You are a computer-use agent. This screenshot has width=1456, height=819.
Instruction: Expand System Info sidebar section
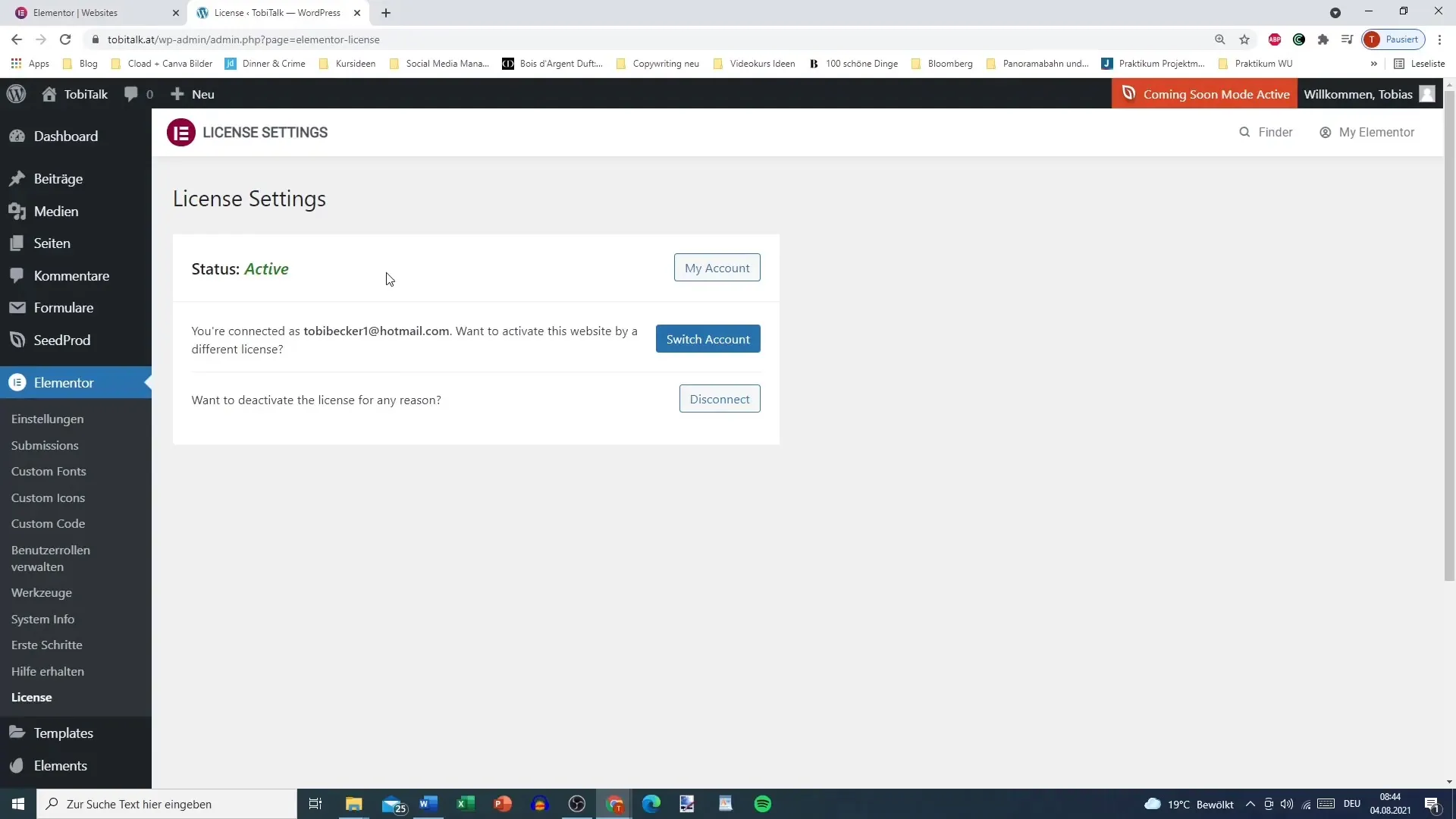(42, 618)
